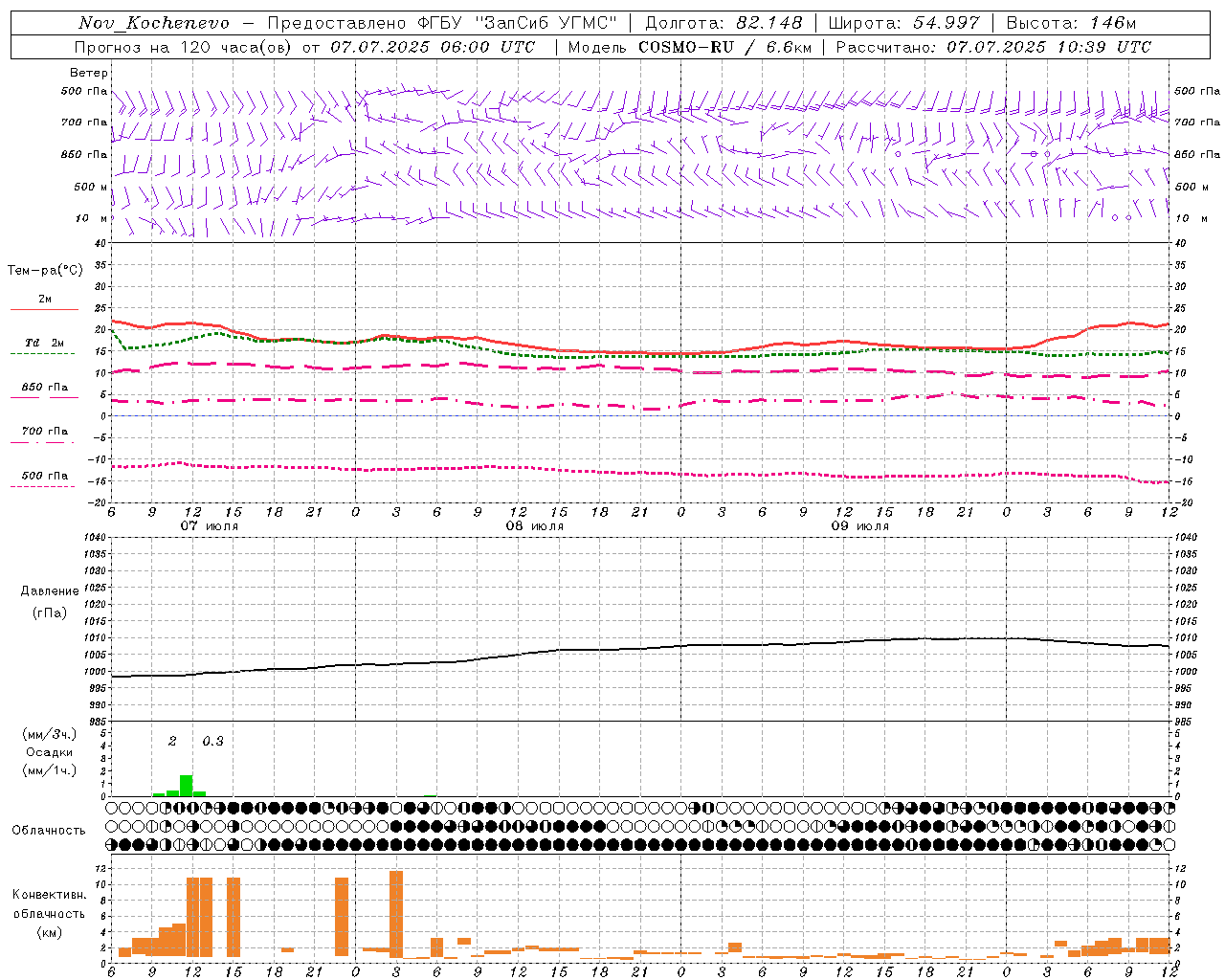The image size is (1225, 980).
Task: Click the '08 июля' date label
Action: click(535, 526)
